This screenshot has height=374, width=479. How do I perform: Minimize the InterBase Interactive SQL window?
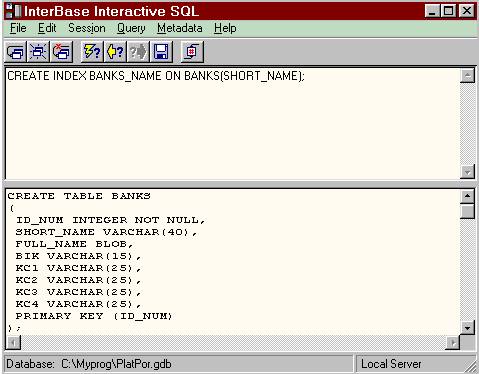432,11
